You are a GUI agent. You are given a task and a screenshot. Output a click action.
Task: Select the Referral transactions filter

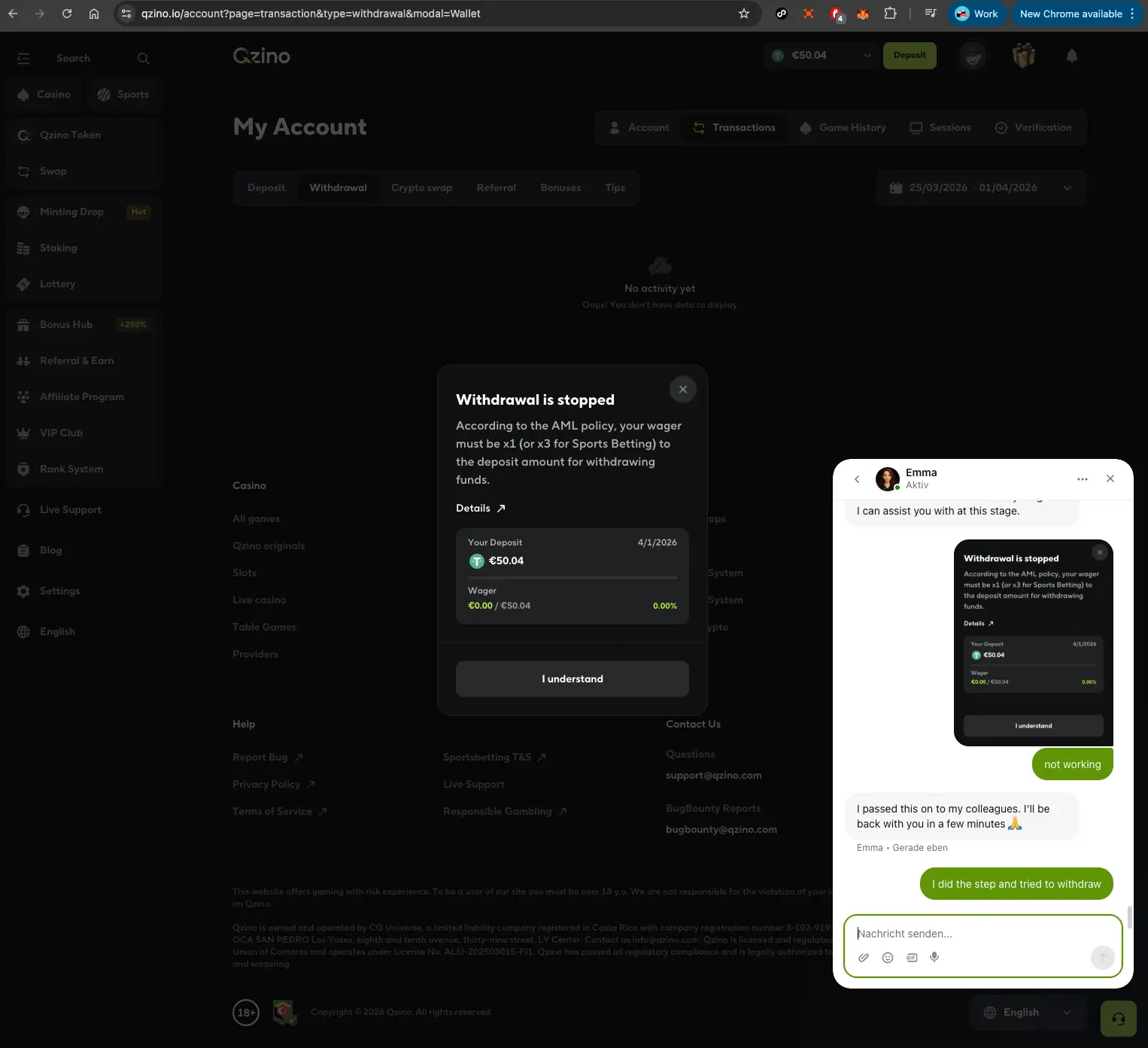click(497, 188)
